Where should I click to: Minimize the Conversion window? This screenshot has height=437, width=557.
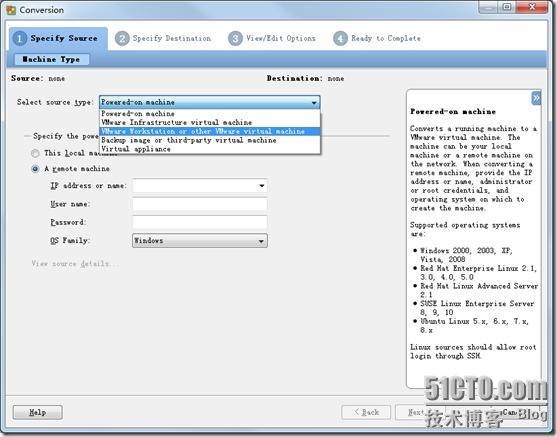point(488,7)
